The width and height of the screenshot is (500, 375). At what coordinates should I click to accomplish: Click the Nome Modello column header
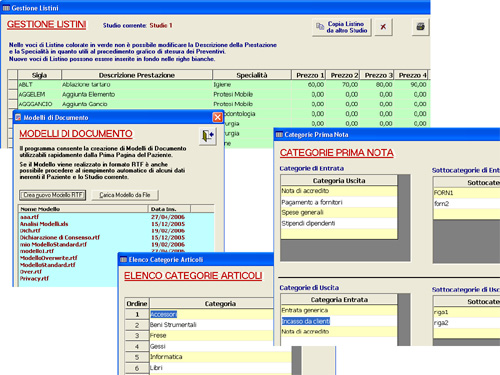[x=83, y=209]
